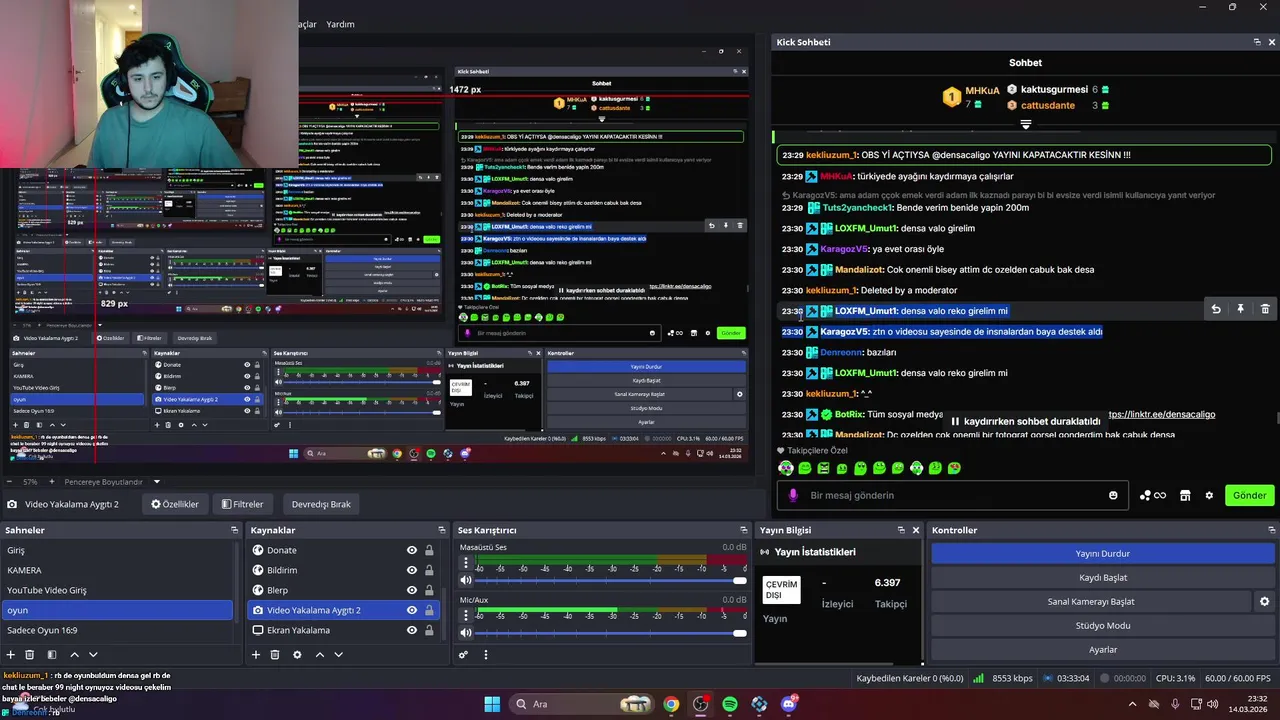Image resolution: width=1280 pixels, height=720 pixels.
Task: Open advanced audio properties gears icon
Action: 463,655
